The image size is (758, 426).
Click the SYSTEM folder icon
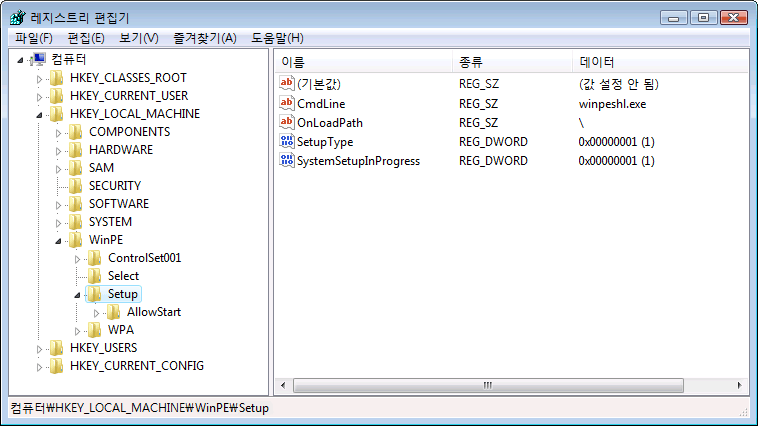click(x=75, y=222)
